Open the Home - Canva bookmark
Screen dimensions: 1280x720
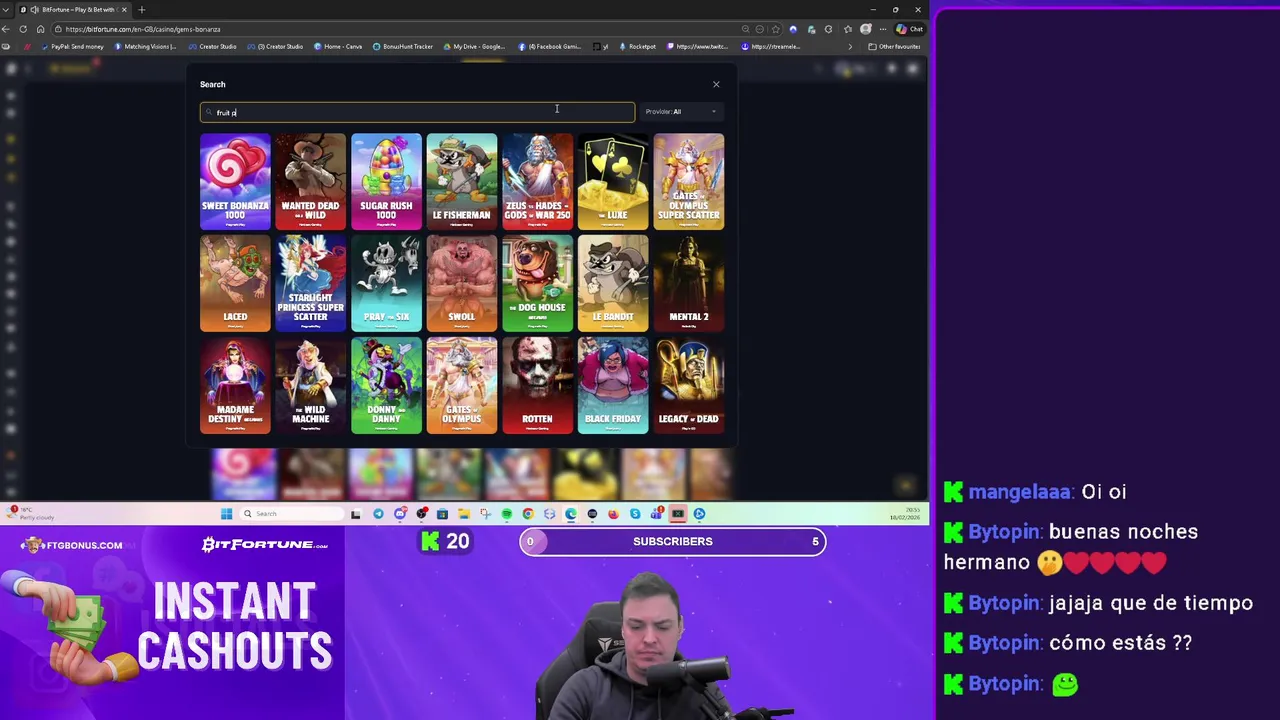click(338, 46)
